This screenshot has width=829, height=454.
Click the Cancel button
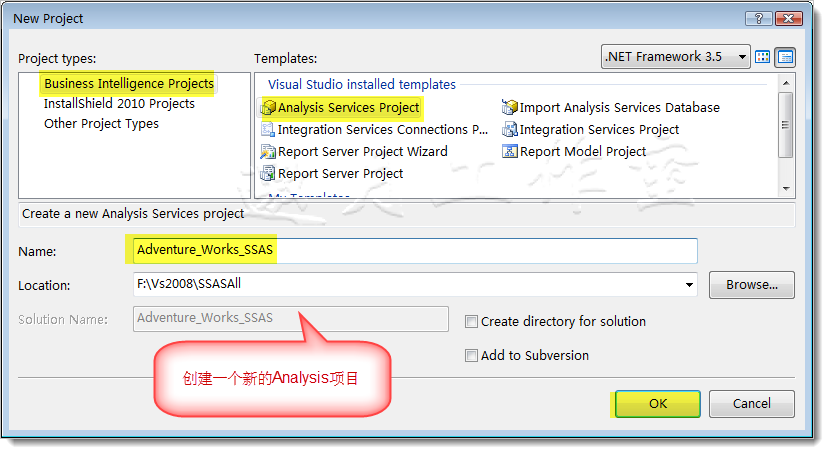751,404
